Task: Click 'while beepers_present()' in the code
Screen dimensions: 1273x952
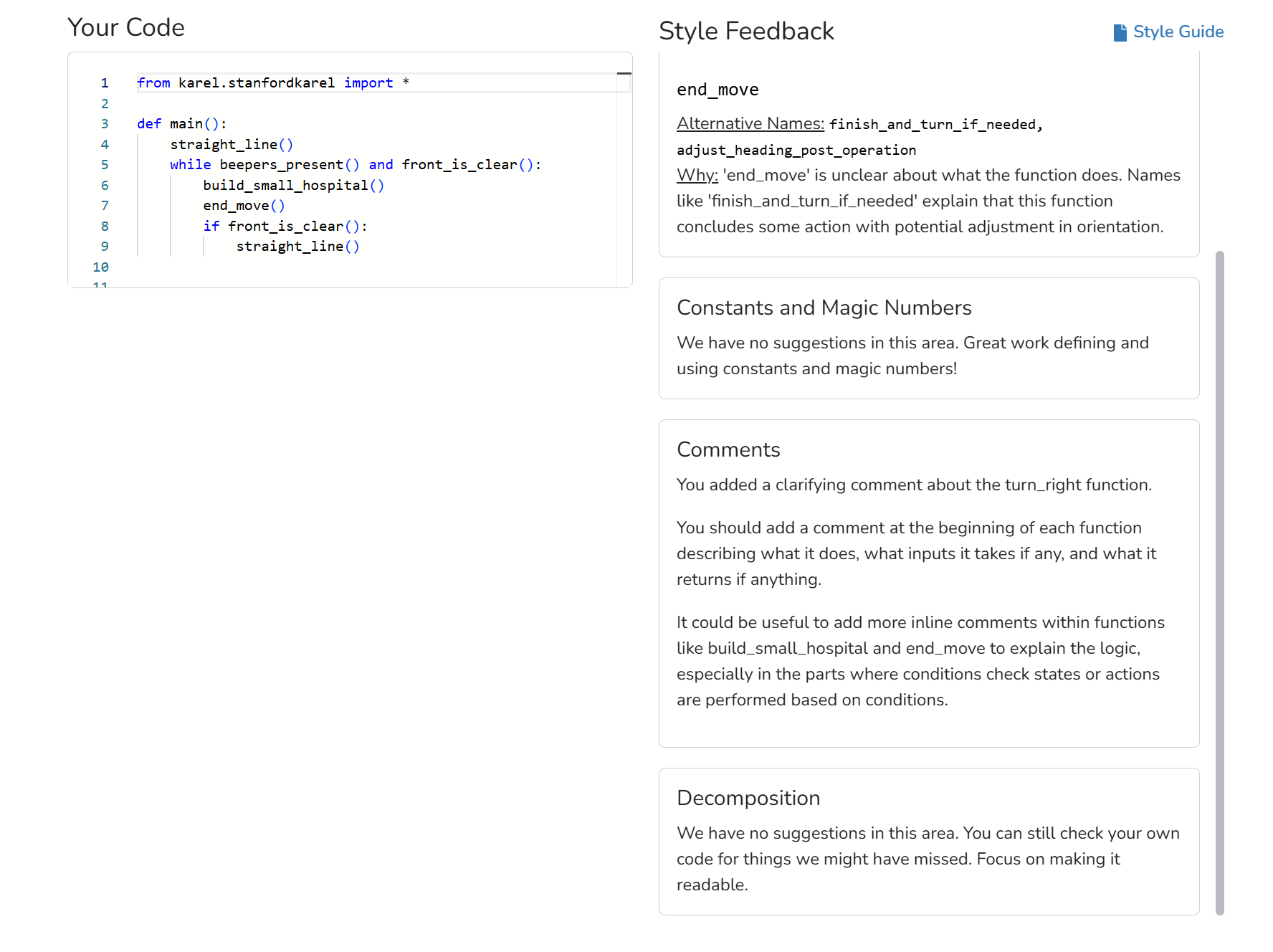Action: (264, 165)
